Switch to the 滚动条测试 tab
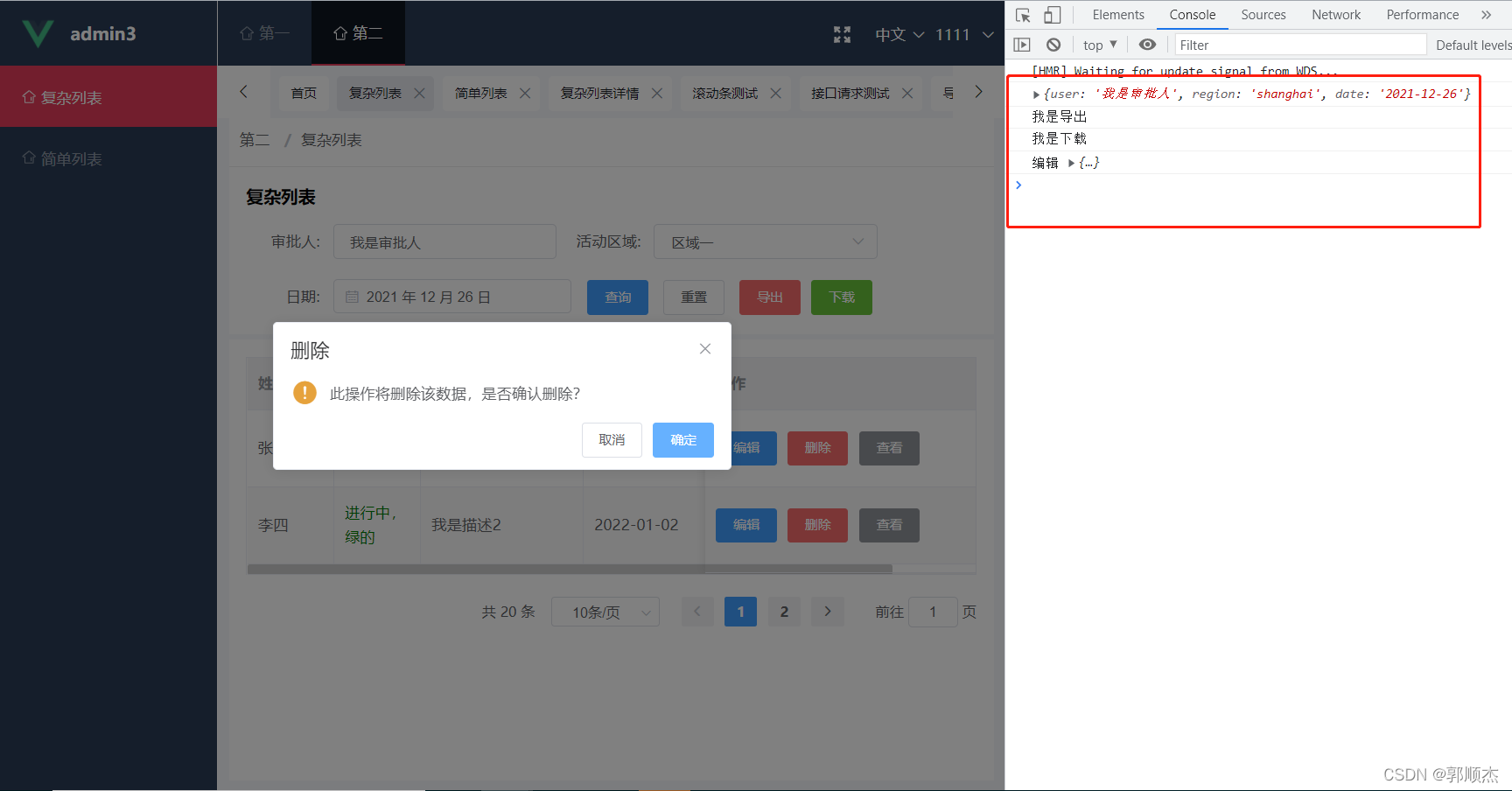The height and width of the screenshot is (791, 1512). [724, 93]
